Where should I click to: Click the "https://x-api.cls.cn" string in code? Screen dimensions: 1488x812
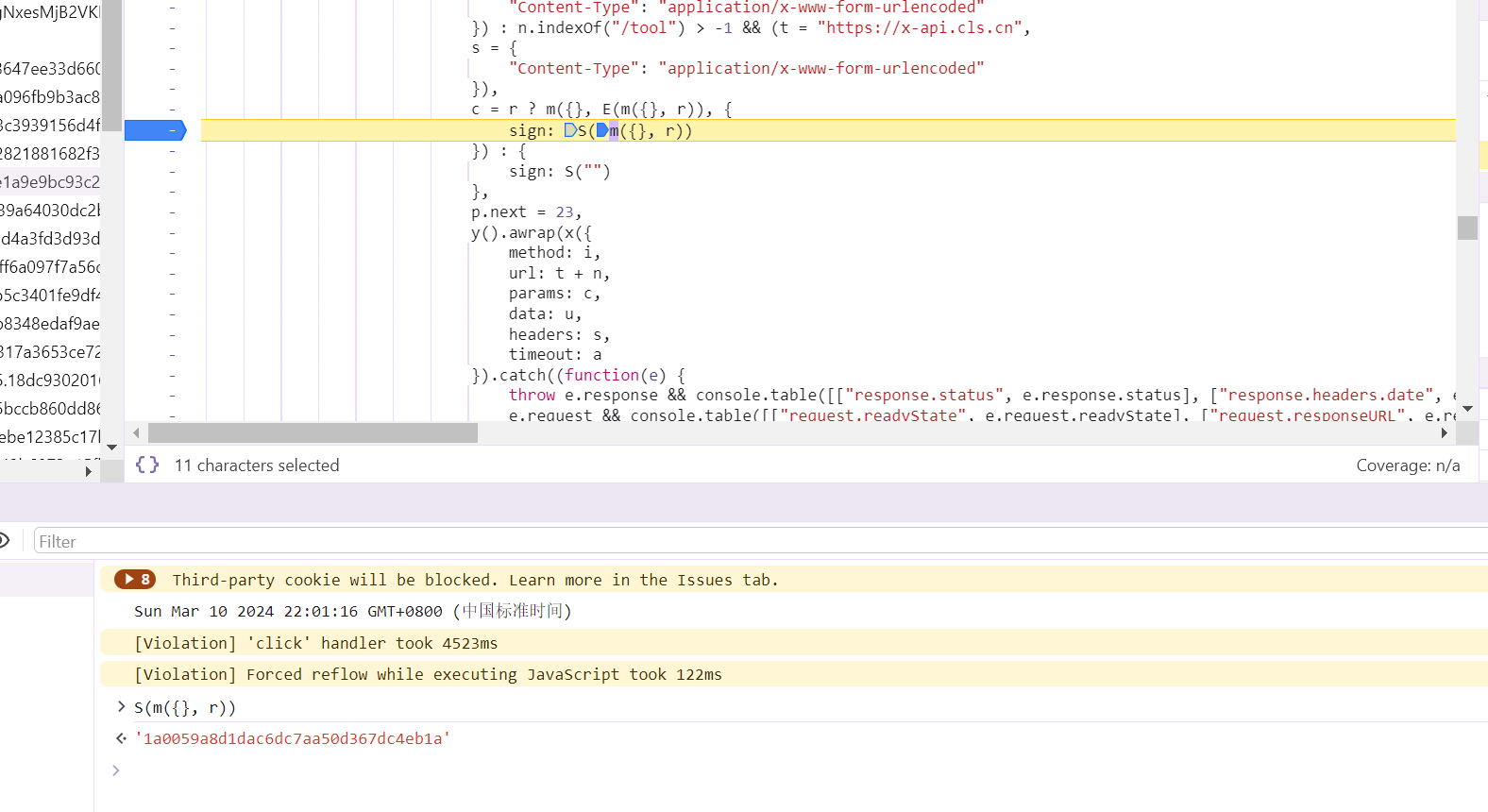click(919, 27)
